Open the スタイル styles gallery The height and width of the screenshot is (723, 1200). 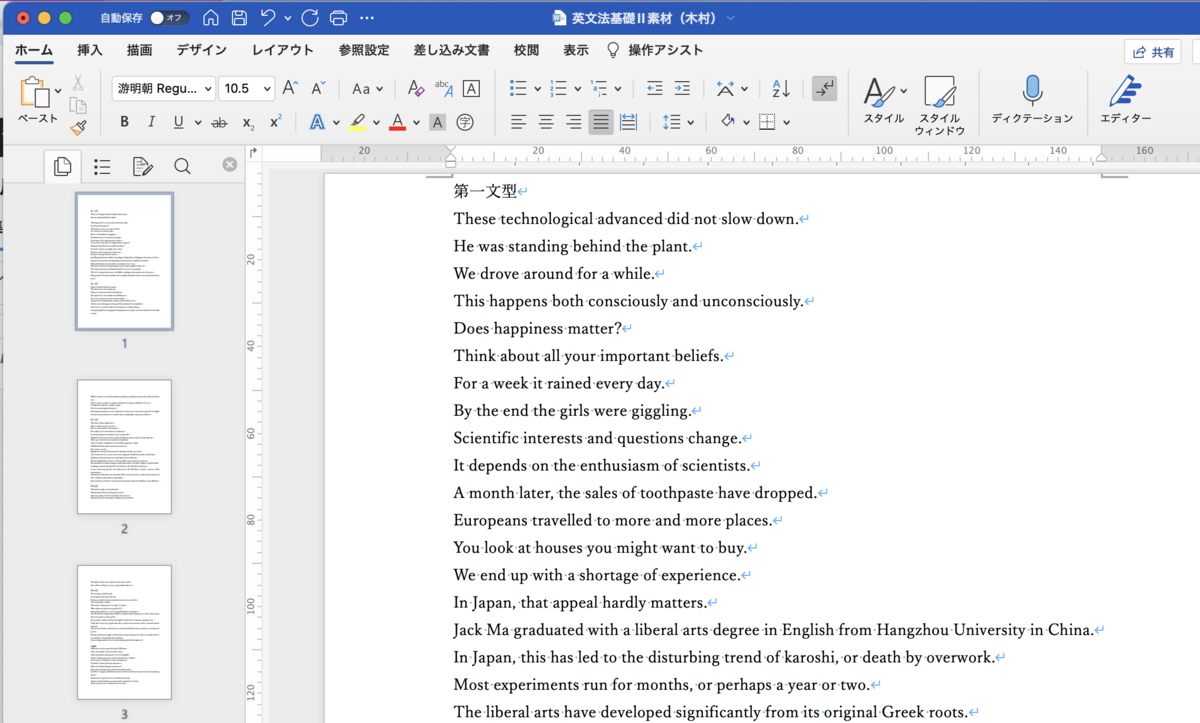pyautogui.click(x=884, y=100)
